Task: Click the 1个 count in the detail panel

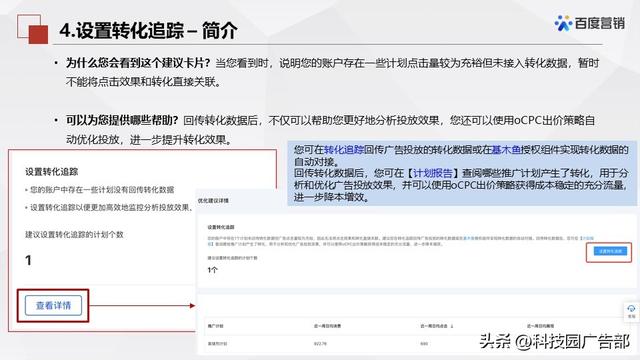Action: 212,270
